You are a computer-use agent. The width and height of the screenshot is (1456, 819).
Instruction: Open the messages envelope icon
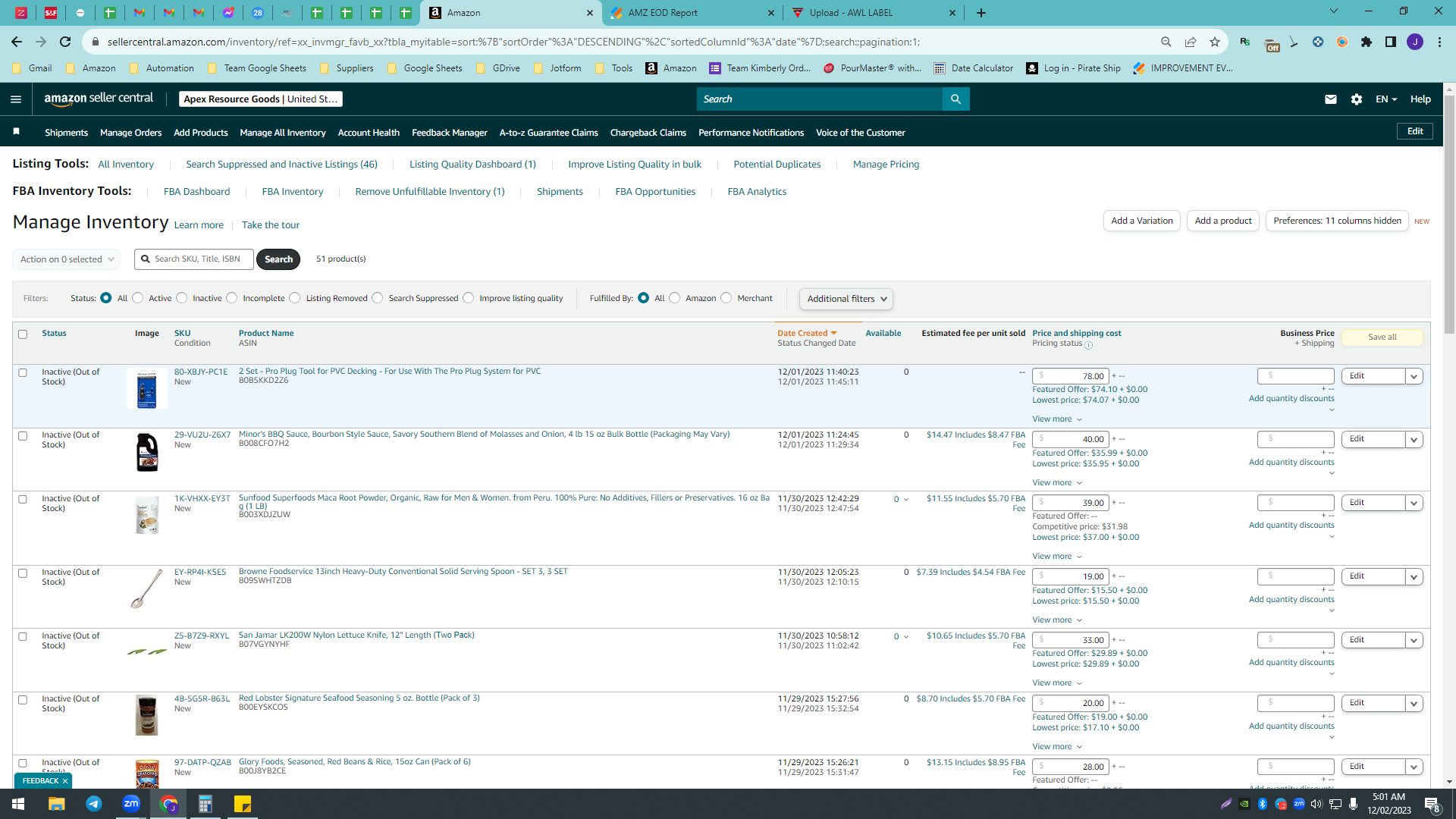1331,99
